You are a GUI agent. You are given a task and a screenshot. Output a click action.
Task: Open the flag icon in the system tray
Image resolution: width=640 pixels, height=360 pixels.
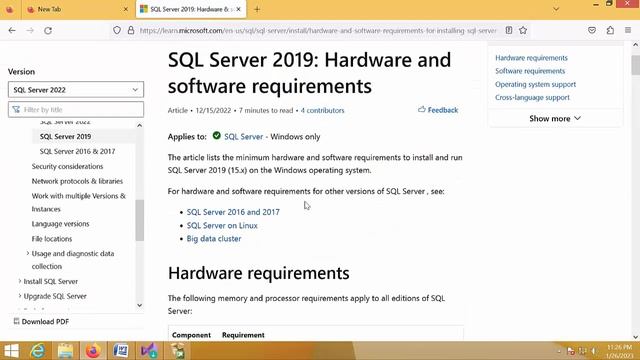[x=571, y=351]
